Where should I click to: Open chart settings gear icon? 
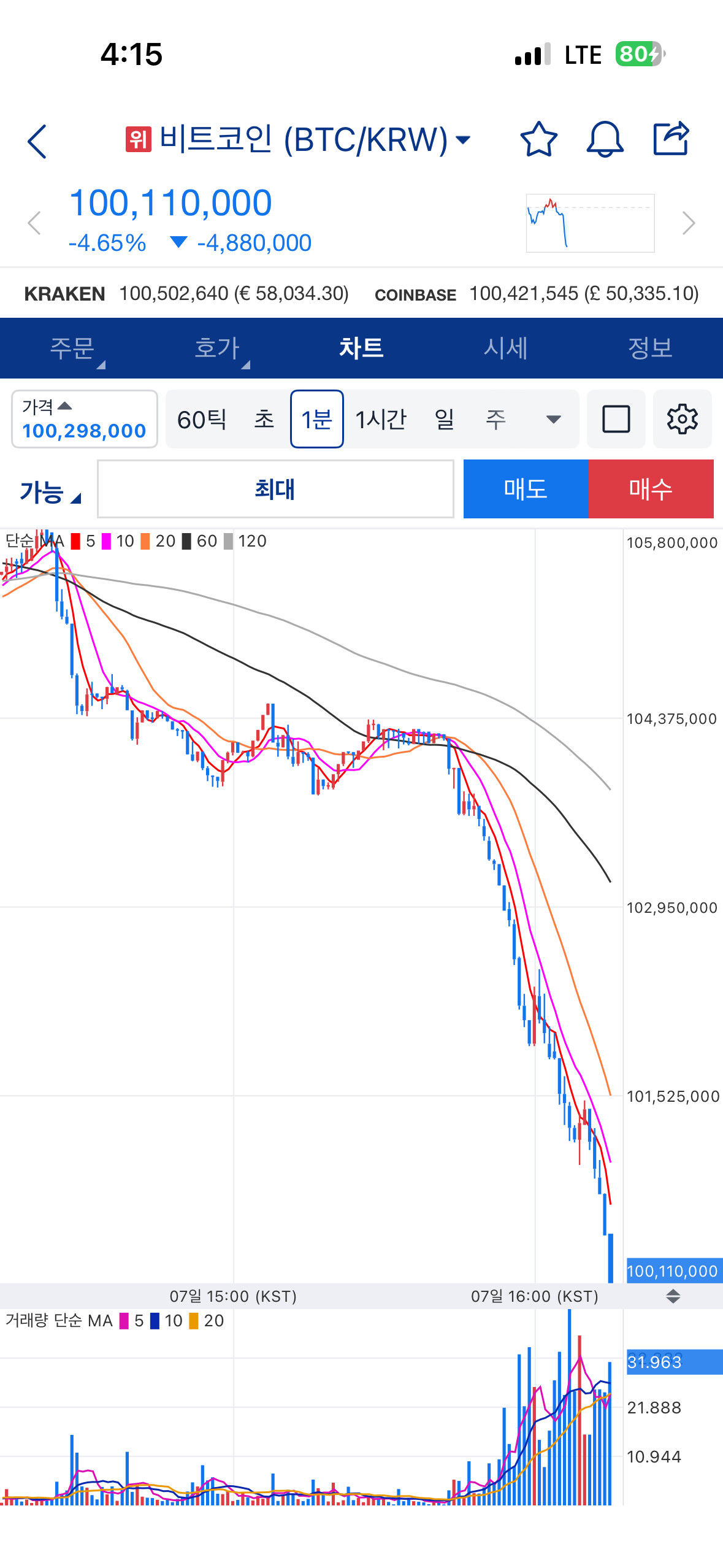coord(682,420)
